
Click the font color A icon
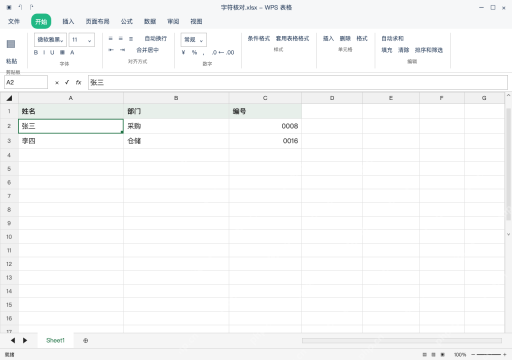(72, 52)
